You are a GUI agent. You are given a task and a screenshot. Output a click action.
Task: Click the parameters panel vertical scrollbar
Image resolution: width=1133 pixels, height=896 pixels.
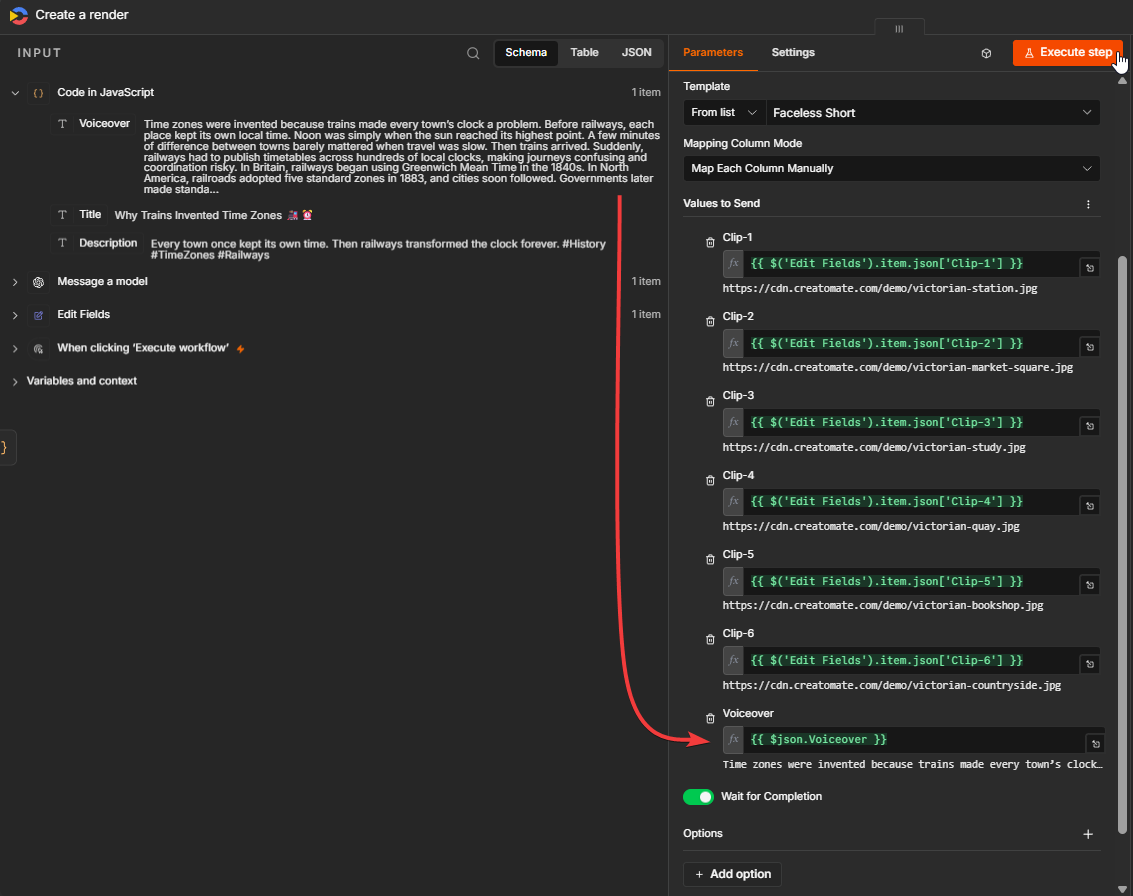click(x=1122, y=546)
